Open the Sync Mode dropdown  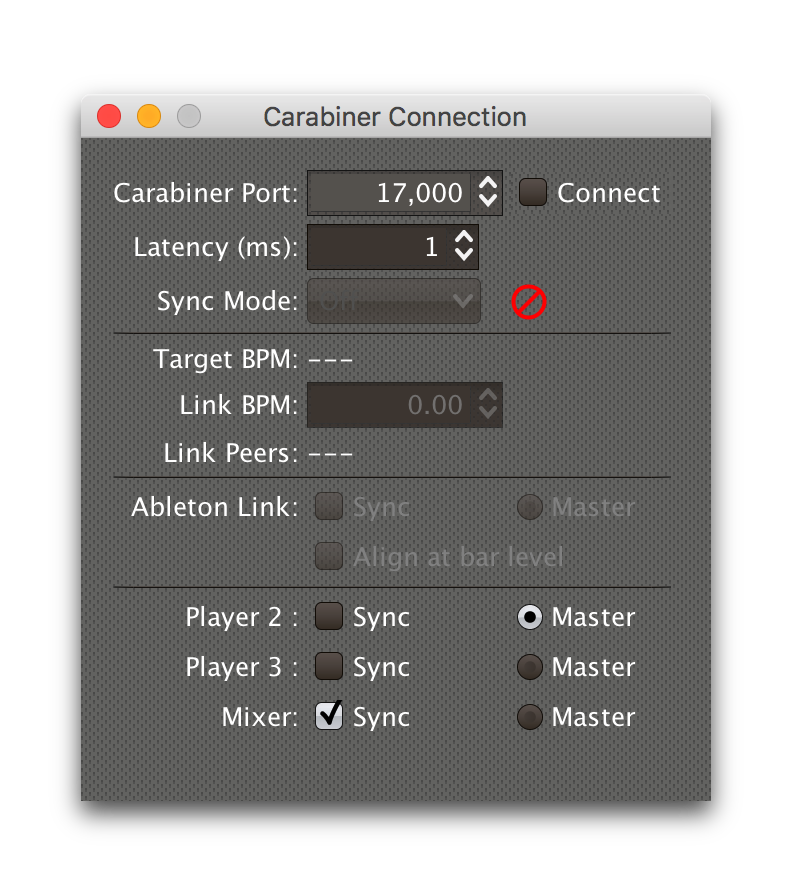[x=392, y=301]
